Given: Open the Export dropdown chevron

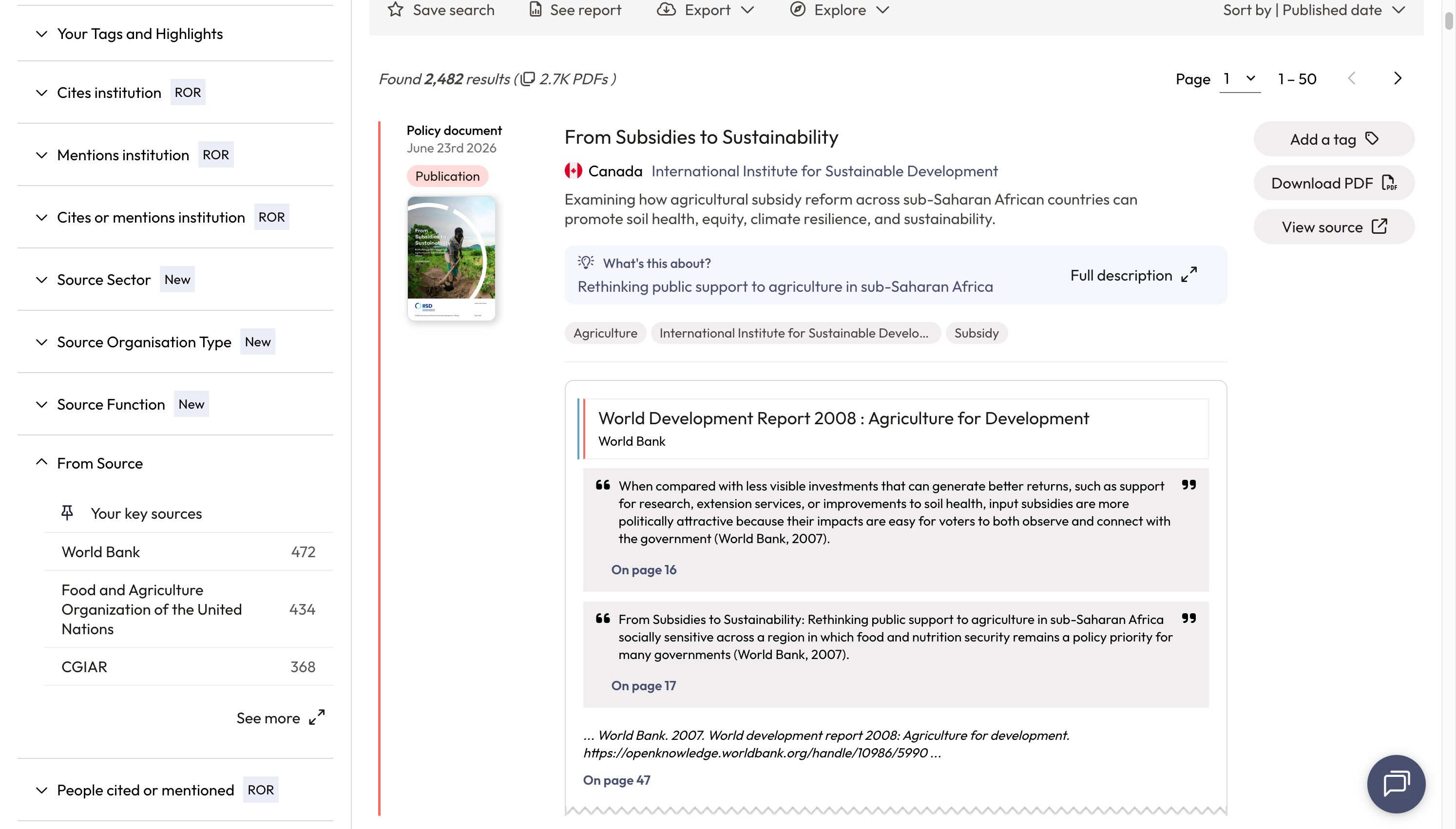Looking at the screenshot, I should pyautogui.click(x=747, y=10).
